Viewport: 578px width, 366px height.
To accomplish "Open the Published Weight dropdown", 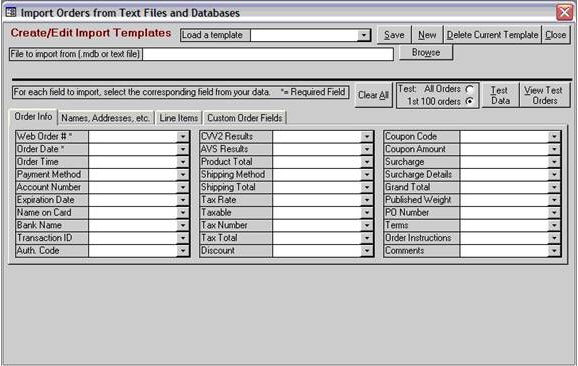I will coord(554,200).
